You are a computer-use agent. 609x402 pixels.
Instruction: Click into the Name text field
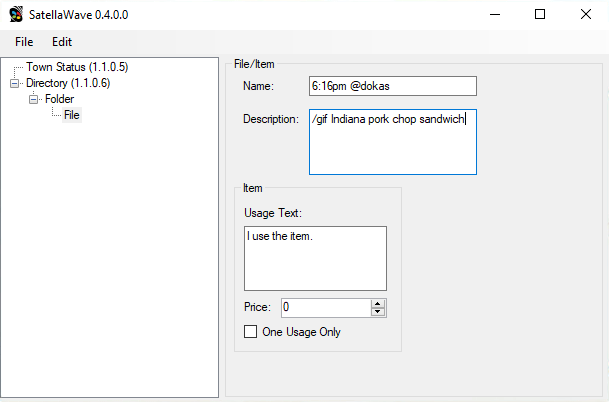coord(392,86)
